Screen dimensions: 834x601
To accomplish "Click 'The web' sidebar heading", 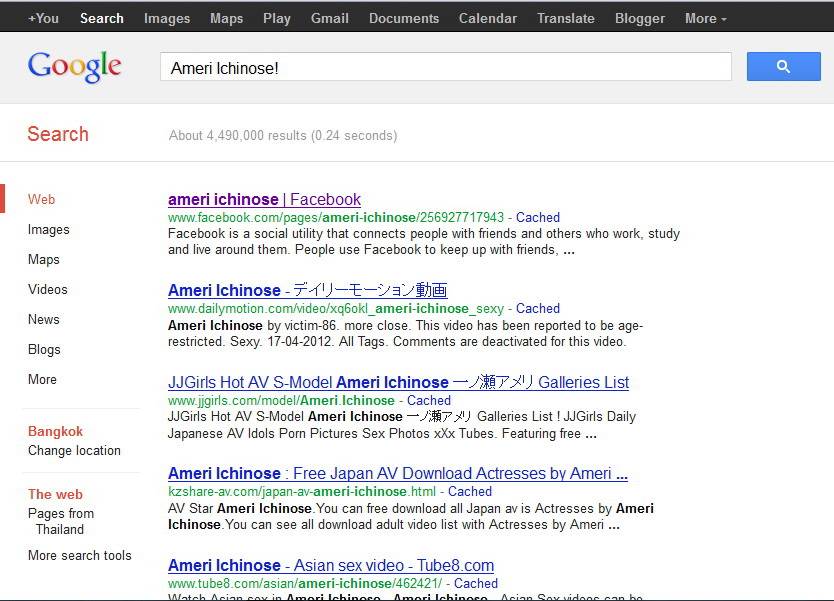I will coord(55,494).
